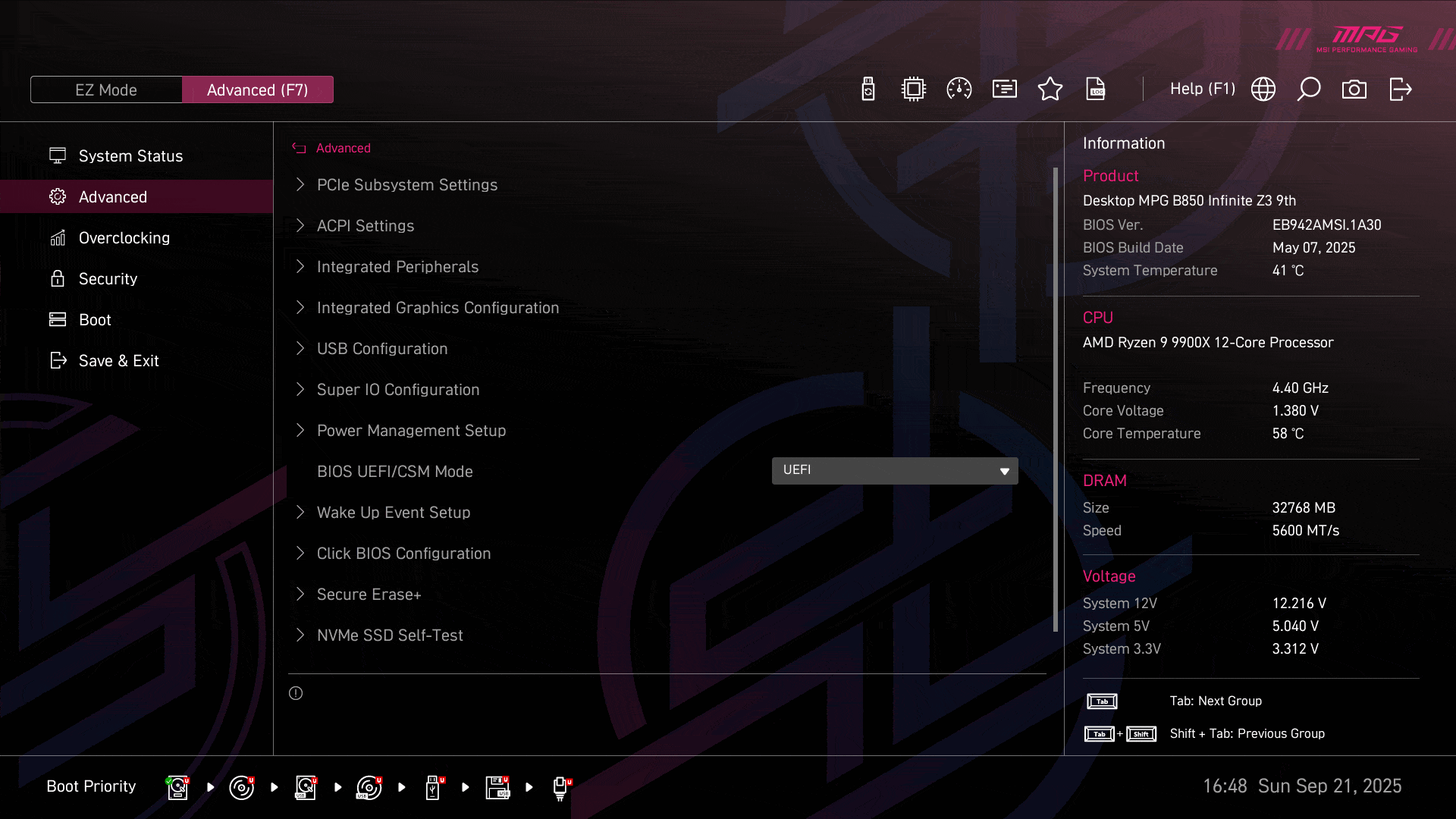Switch to EZ Mode
Image resolution: width=1456 pixels, height=819 pixels.
(x=106, y=89)
